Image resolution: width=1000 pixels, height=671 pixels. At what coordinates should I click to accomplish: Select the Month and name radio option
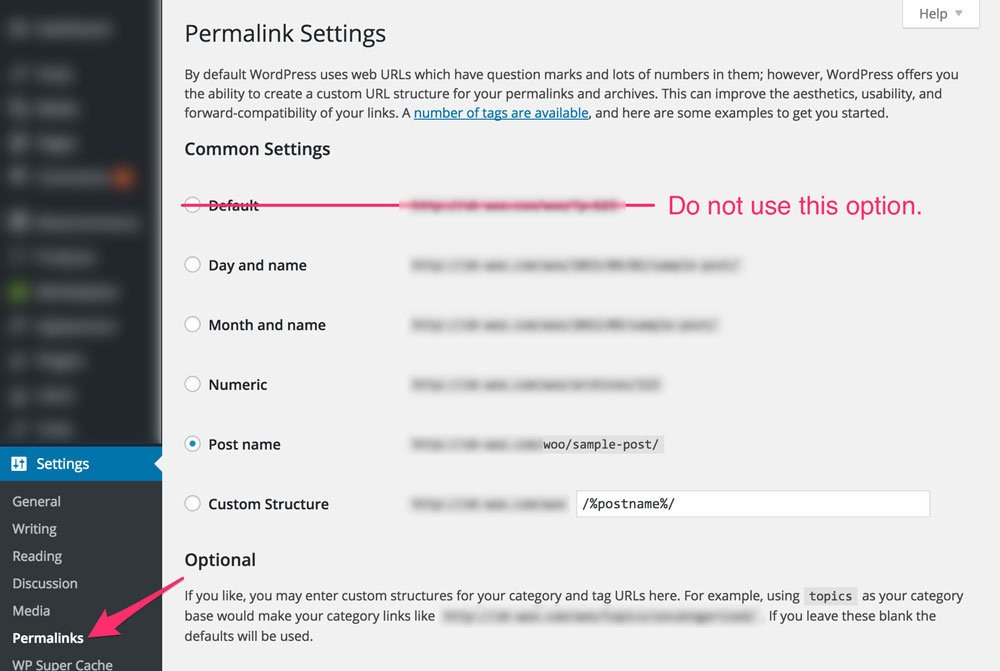tap(193, 324)
